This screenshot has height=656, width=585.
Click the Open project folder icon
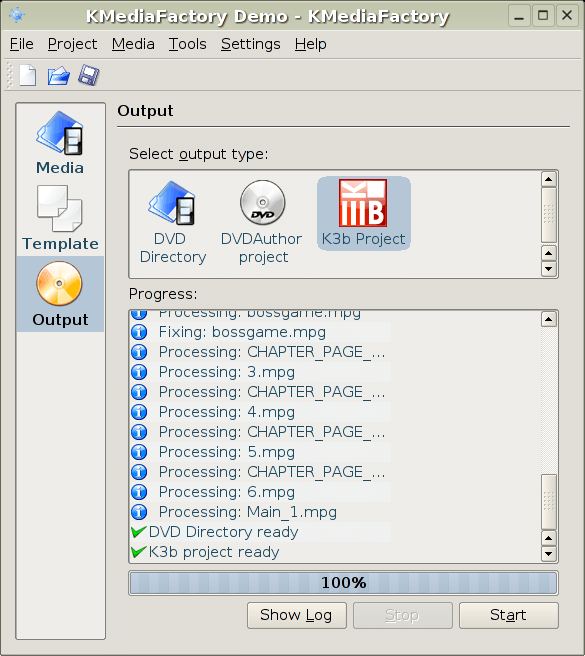tap(58, 76)
